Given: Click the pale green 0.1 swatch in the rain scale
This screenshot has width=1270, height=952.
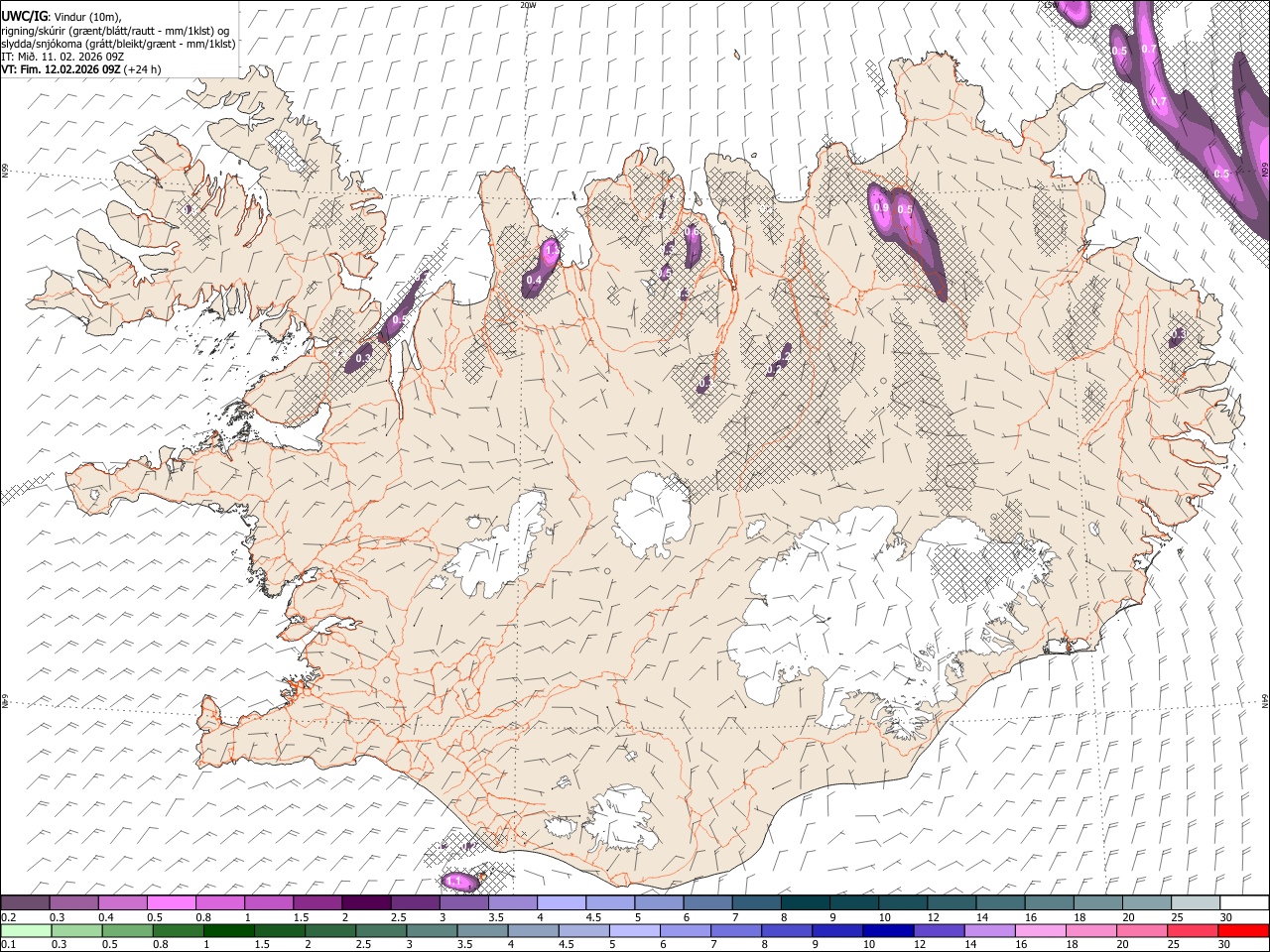Looking at the screenshot, I should click(26, 930).
